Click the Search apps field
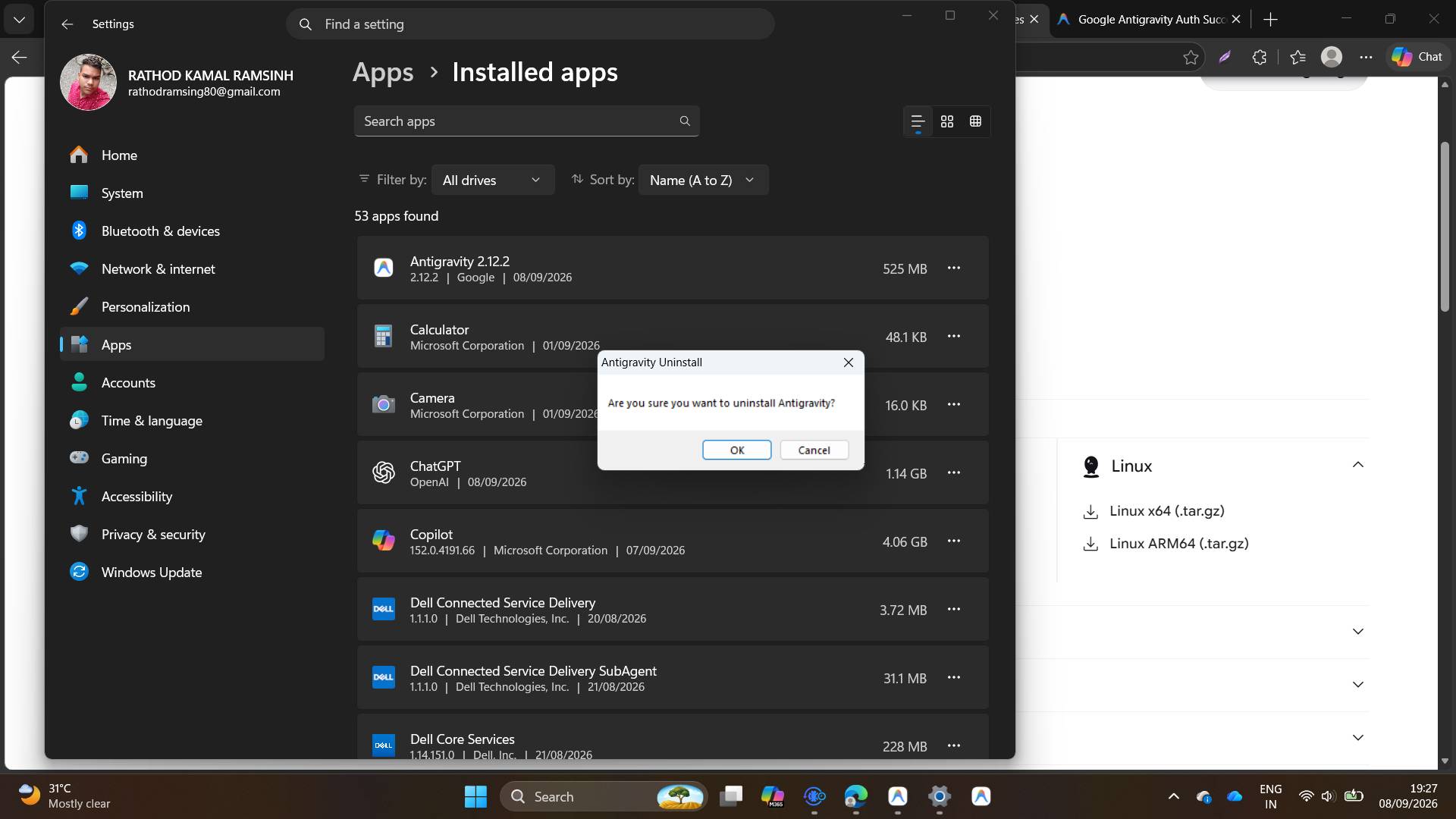Image resolution: width=1456 pixels, height=819 pixels. (526, 121)
